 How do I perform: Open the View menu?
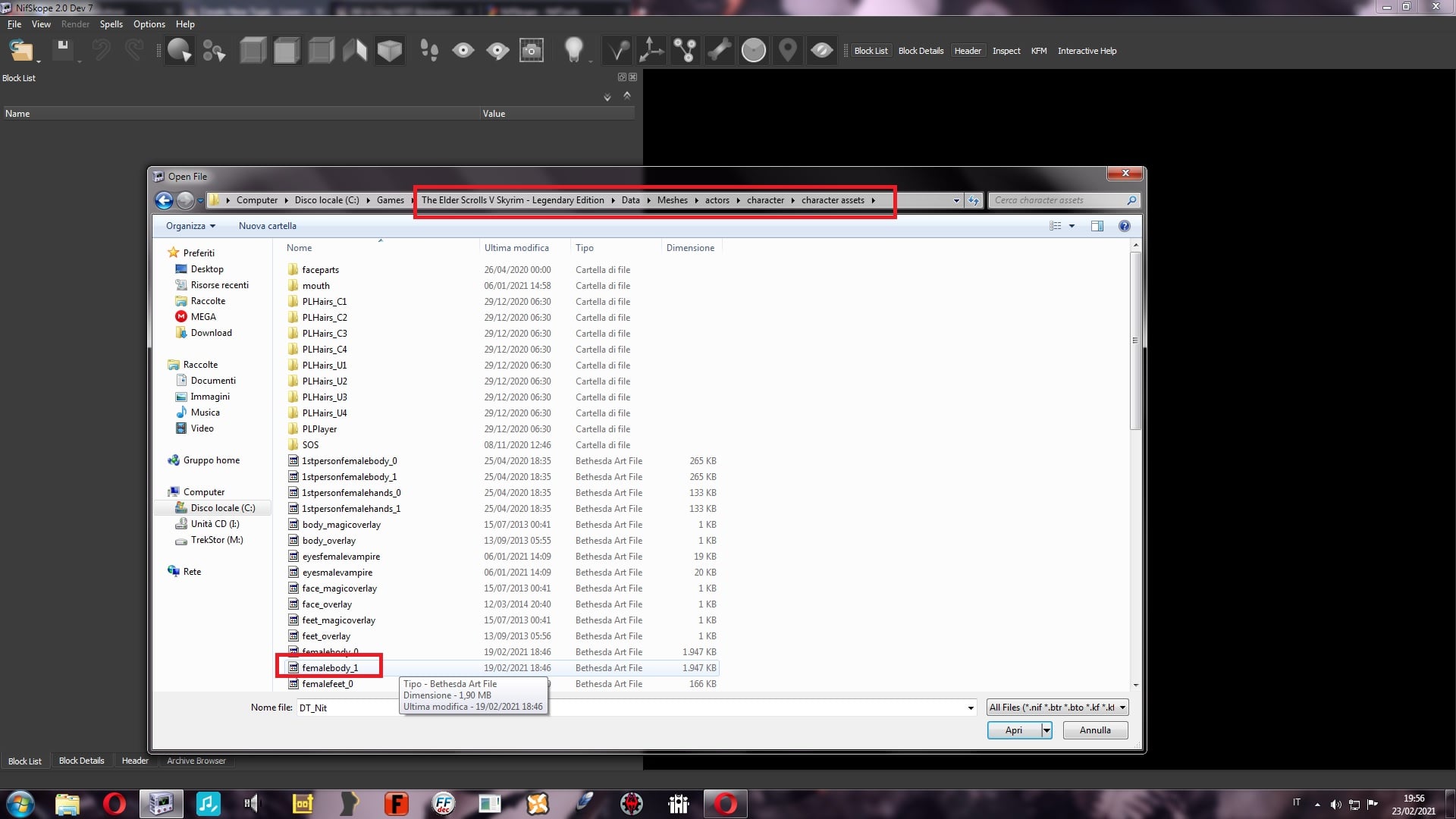(x=41, y=24)
